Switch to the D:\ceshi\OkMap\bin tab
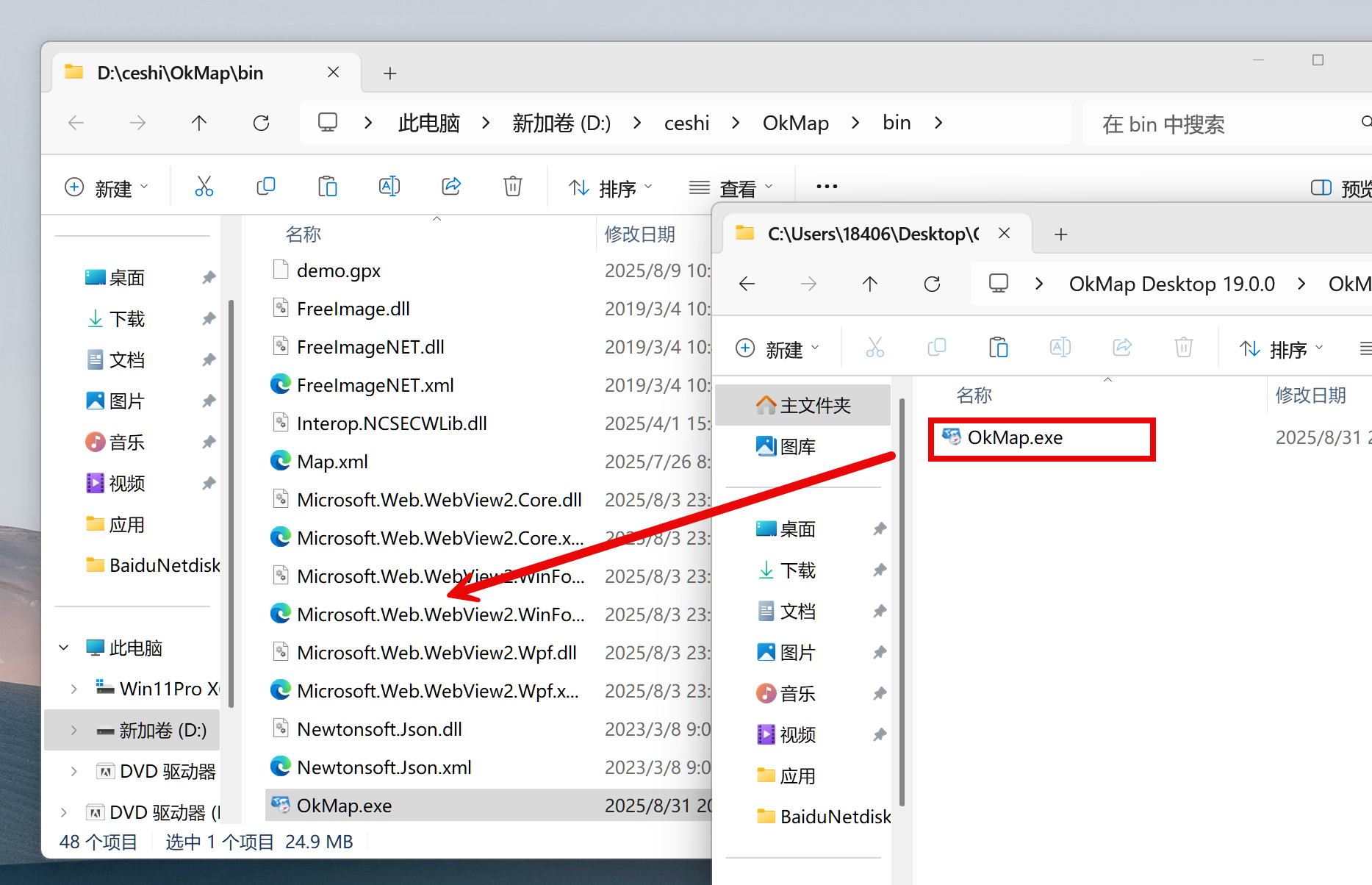1372x885 pixels. 180,73
